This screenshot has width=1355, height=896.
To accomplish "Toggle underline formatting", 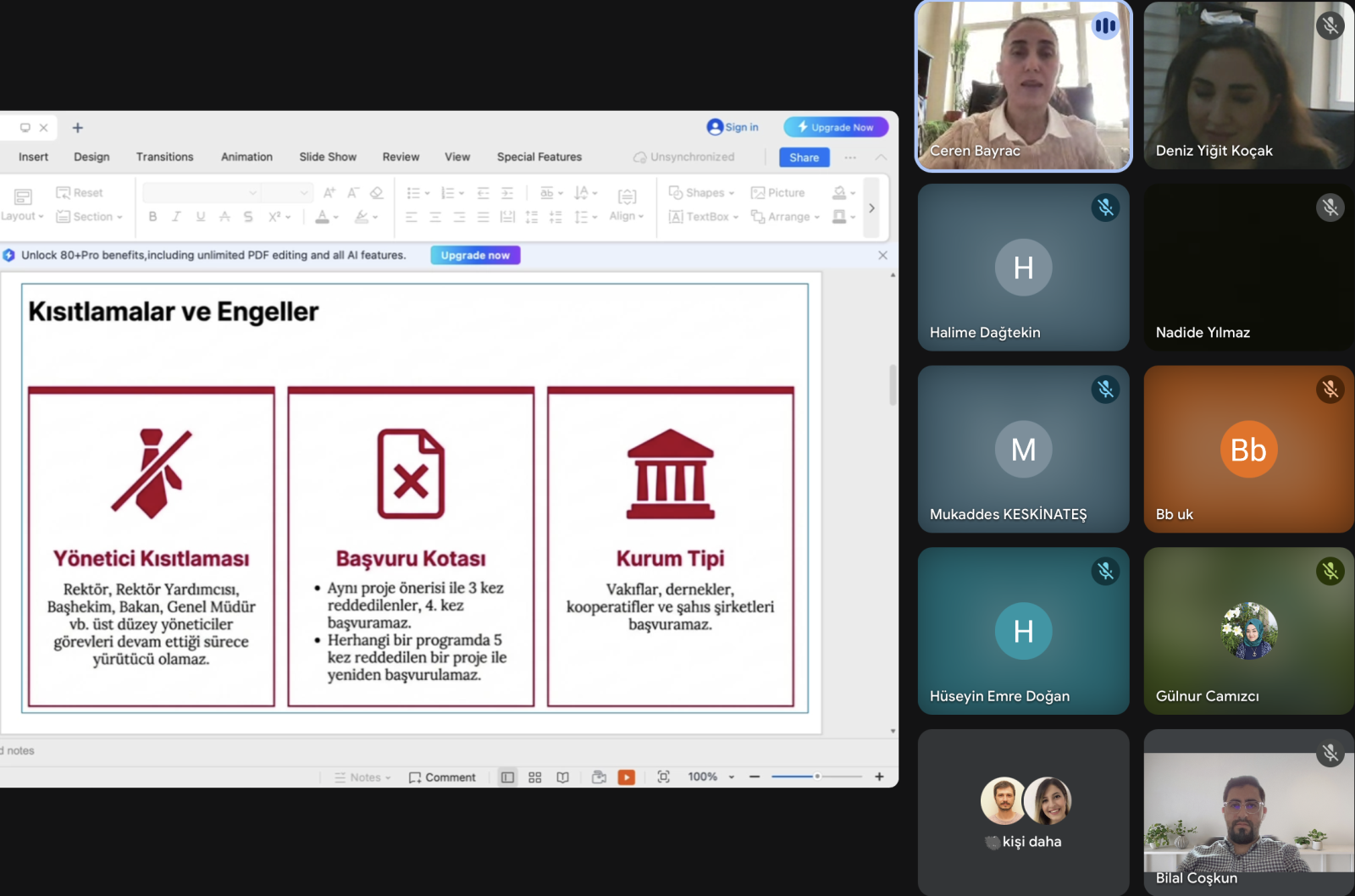I will coord(201,217).
